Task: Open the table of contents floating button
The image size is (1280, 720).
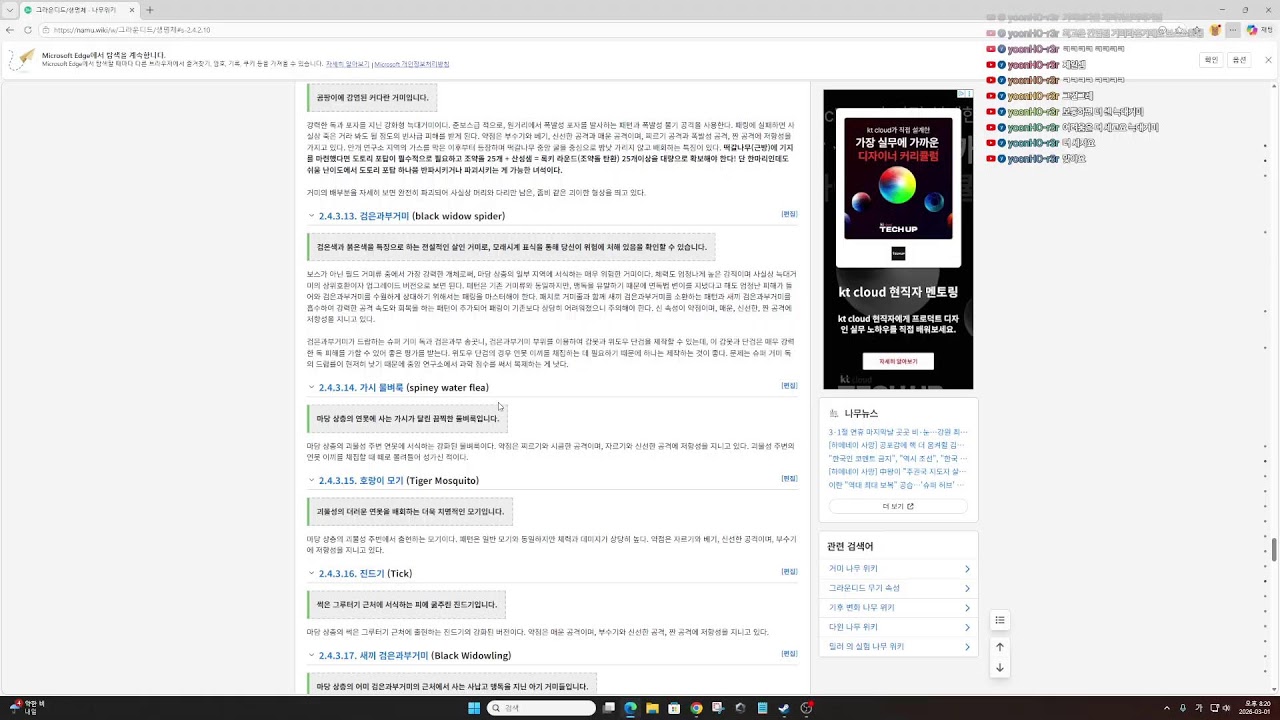Action: point(999,621)
